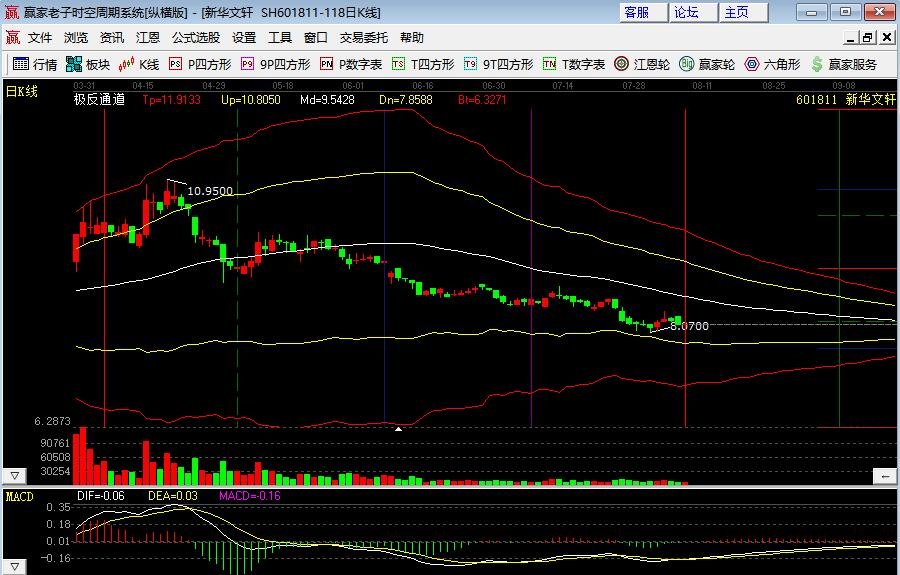The height and width of the screenshot is (575, 900).
Task: Click the MACD indicator label
Action: (20, 497)
